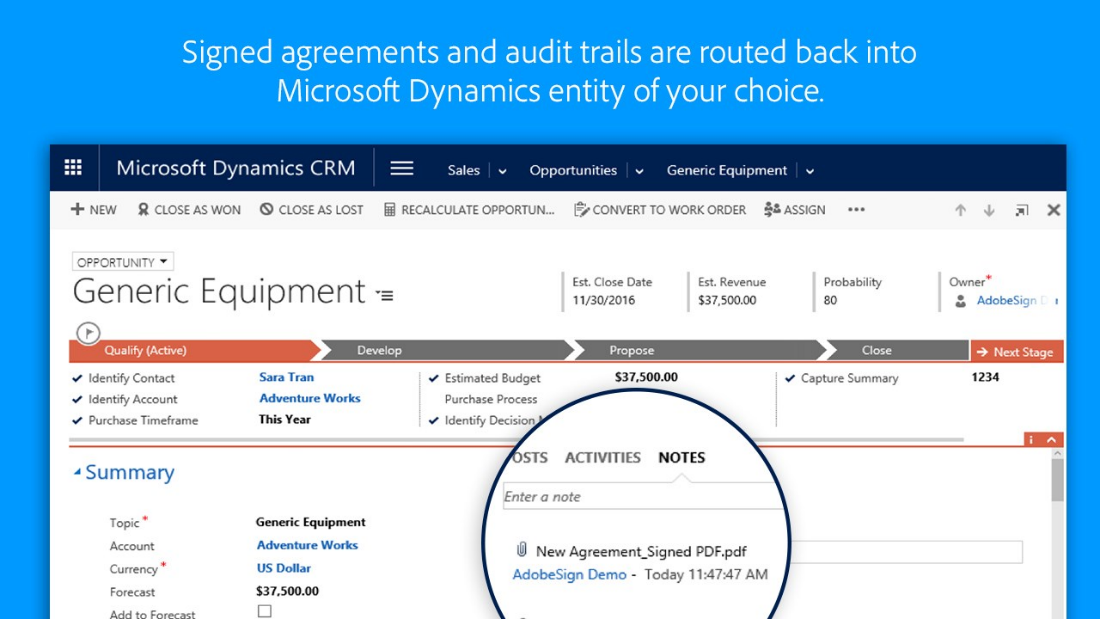The image size is (1100, 619).
Task: Select the Close stage
Action: tap(894, 350)
